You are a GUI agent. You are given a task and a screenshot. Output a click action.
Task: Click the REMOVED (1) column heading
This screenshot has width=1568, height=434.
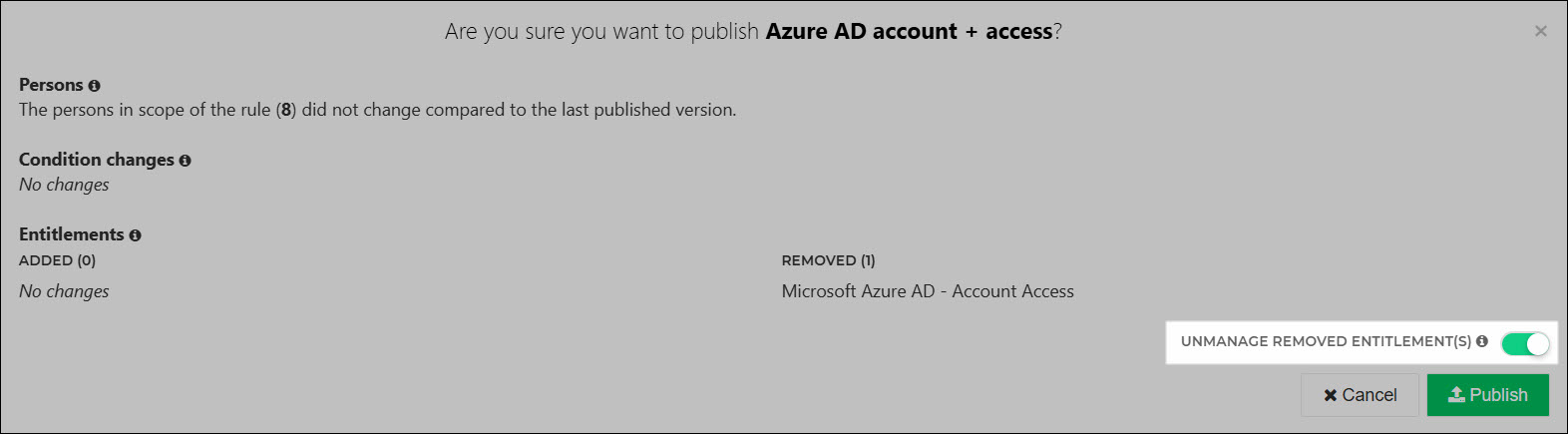(828, 260)
